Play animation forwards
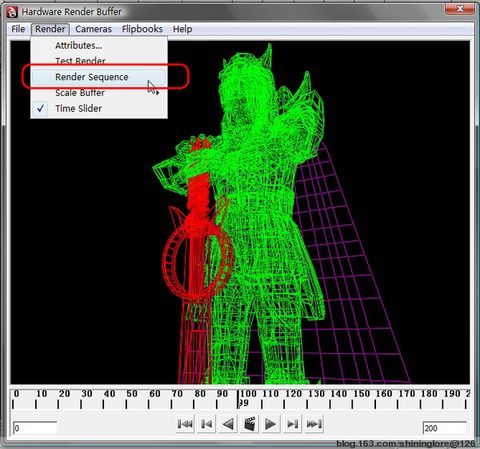This screenshot has height=449, width=480. click(x=271, y=424)
